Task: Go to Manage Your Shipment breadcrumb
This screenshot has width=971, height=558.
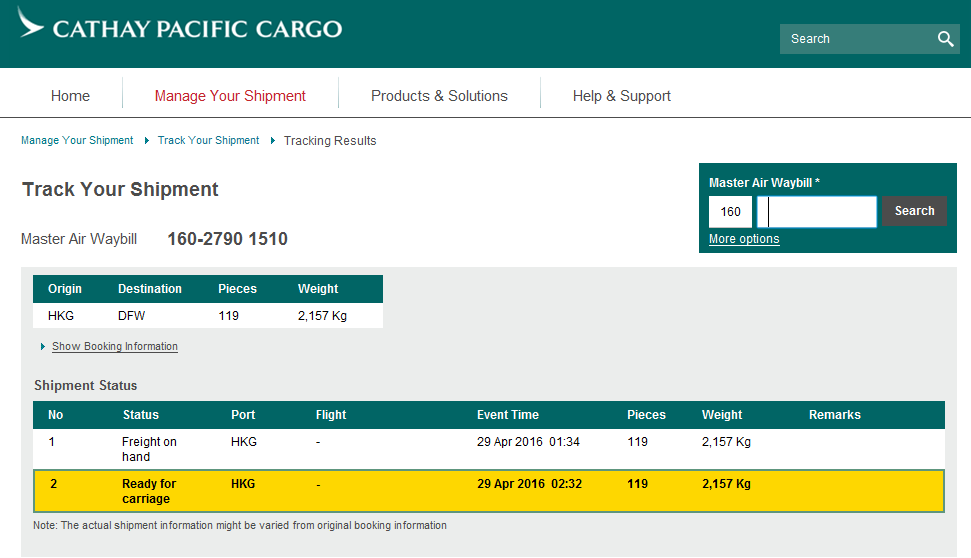Action: 77,141
